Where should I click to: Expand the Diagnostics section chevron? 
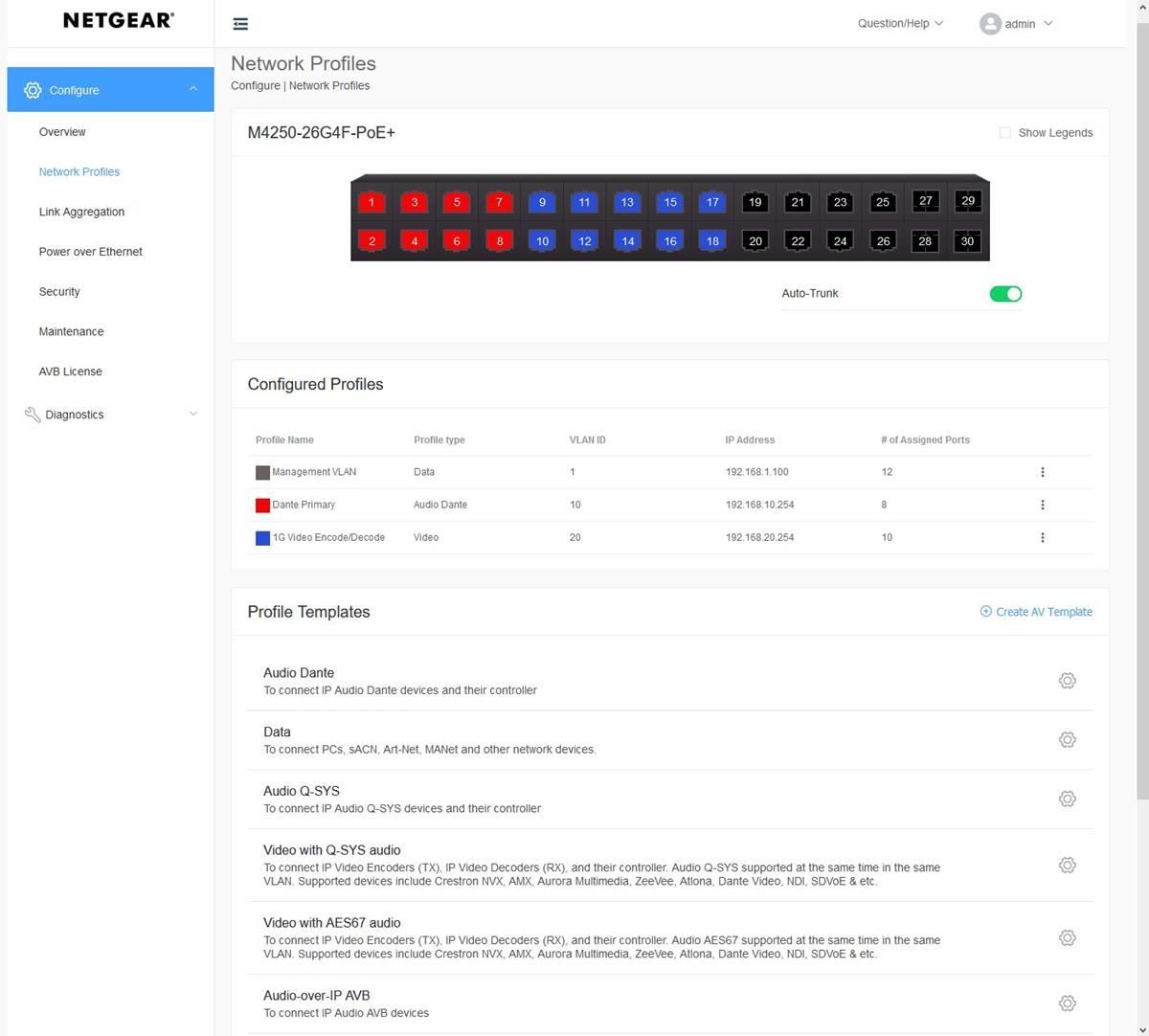[x=193, y=414]
